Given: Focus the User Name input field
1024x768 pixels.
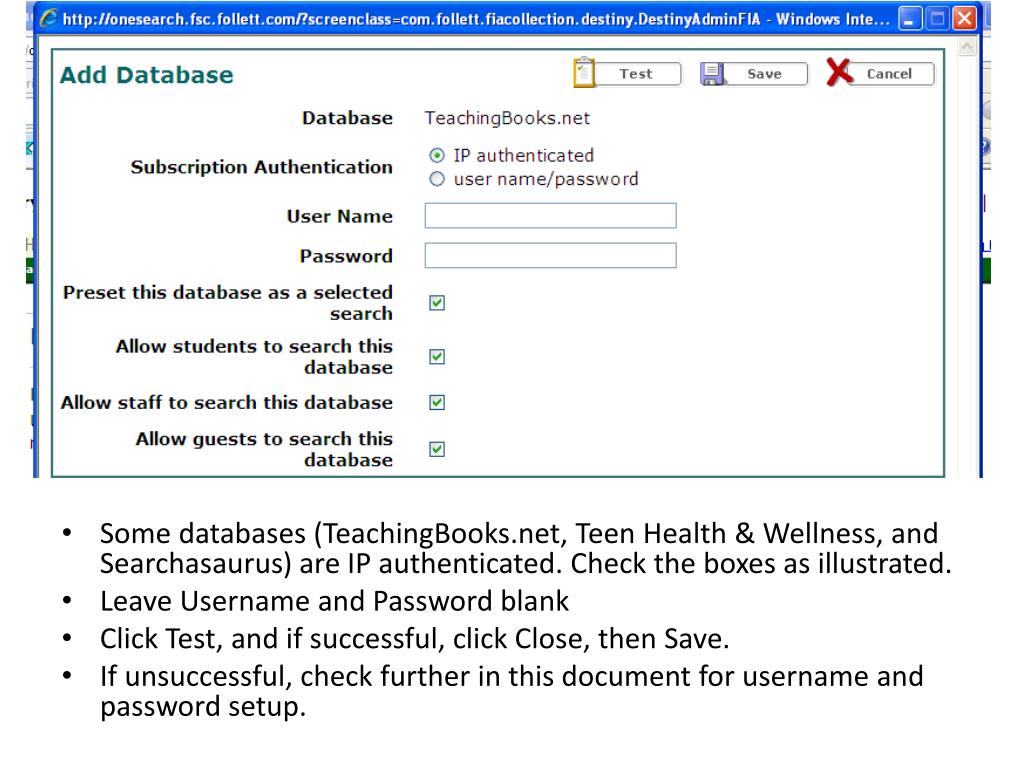Looking at the screenshot, I should (x=551, y=216).
